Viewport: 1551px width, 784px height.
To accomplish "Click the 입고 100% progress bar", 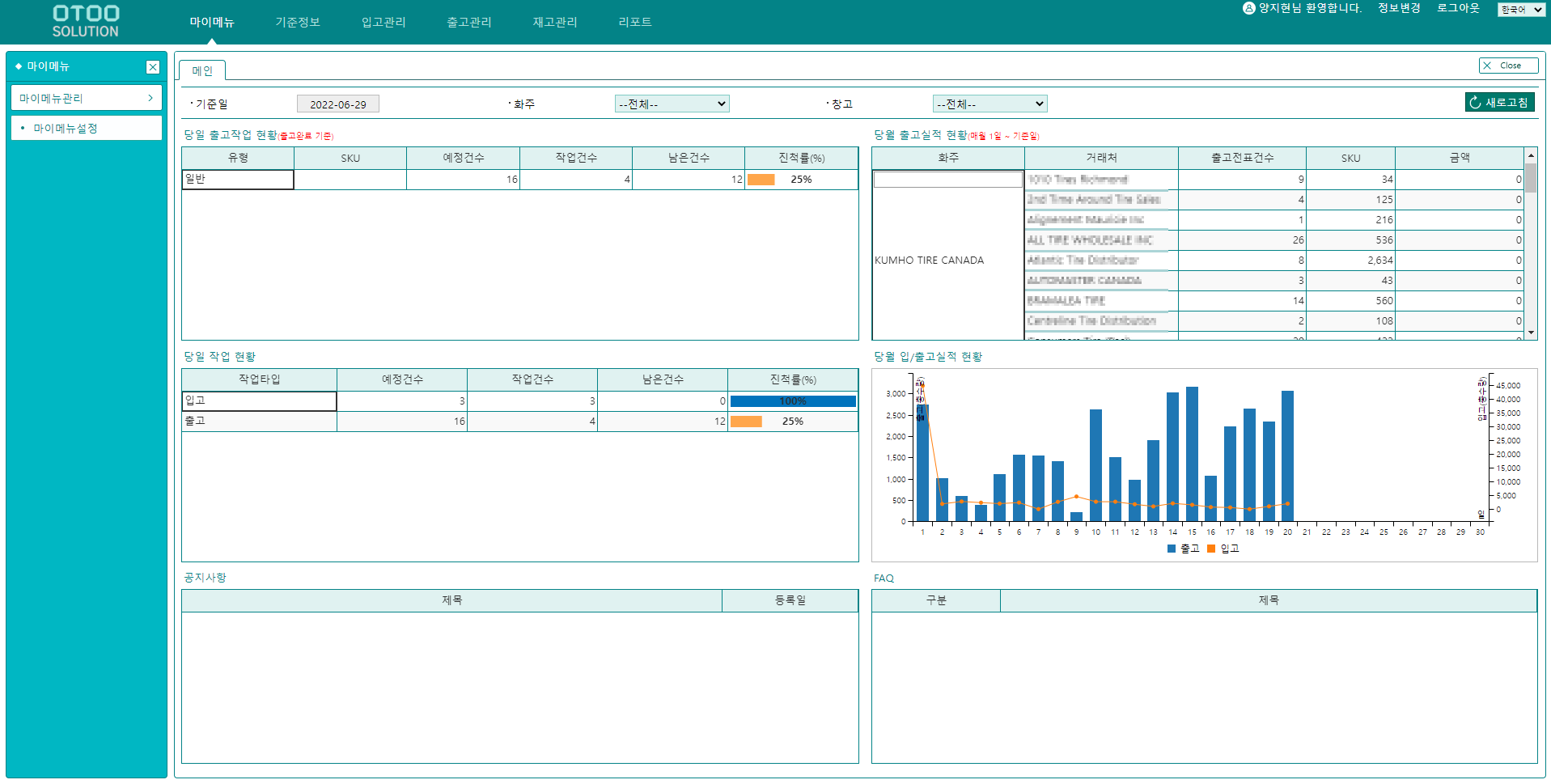I will pos(792,401).
